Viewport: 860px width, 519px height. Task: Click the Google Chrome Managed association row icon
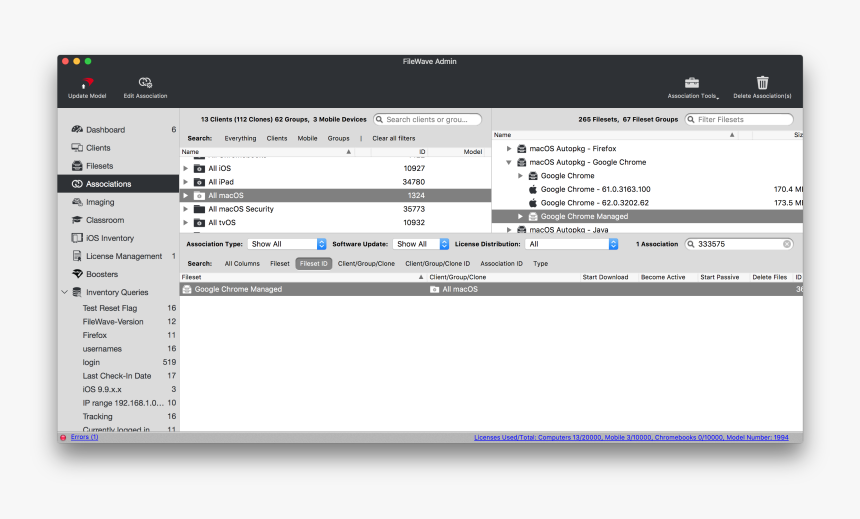187,289
